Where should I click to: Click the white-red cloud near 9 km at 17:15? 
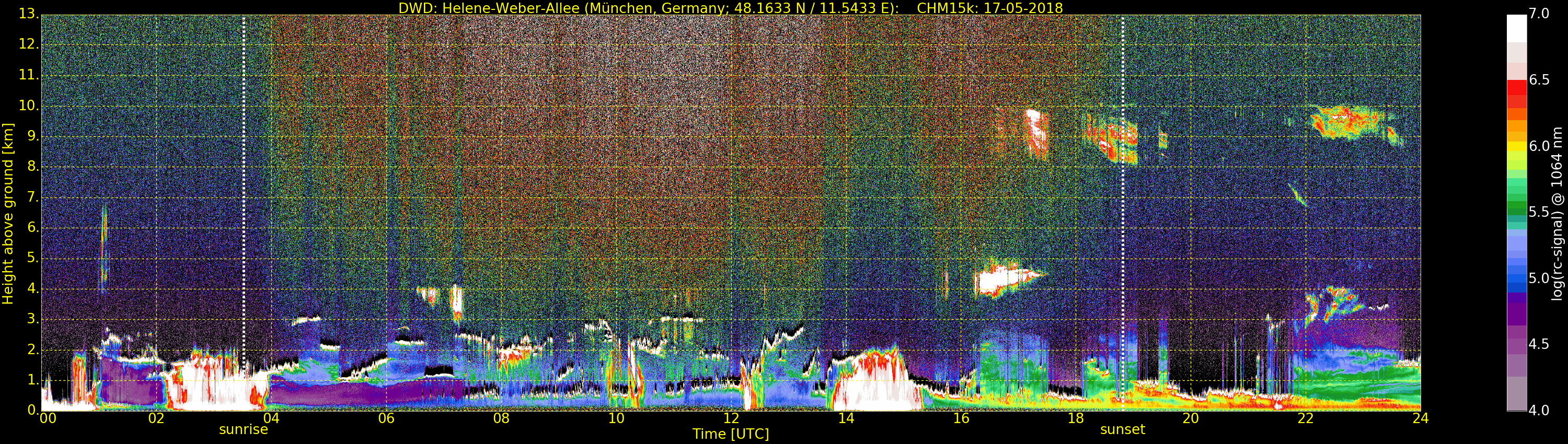pos(1036,133)
